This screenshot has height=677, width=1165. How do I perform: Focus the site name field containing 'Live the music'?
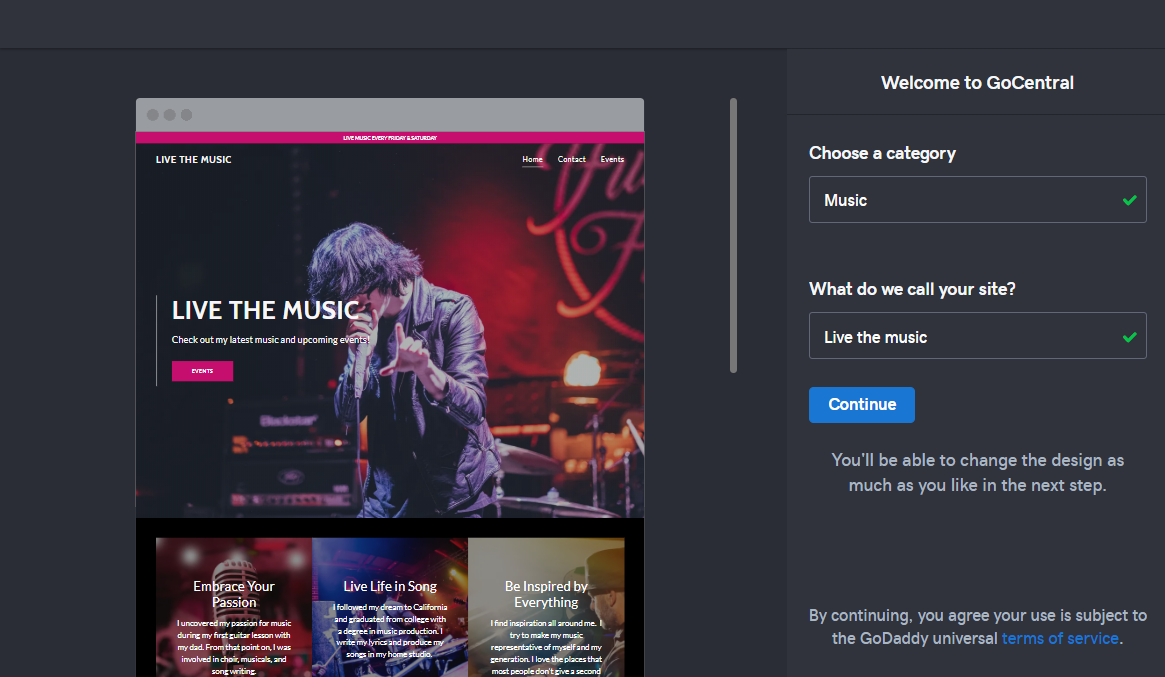[x=960, y=337]
